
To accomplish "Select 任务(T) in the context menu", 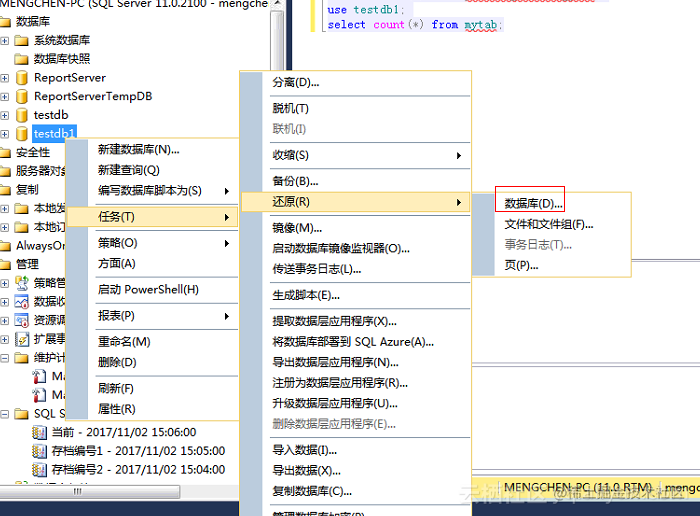I will point(153,217).
